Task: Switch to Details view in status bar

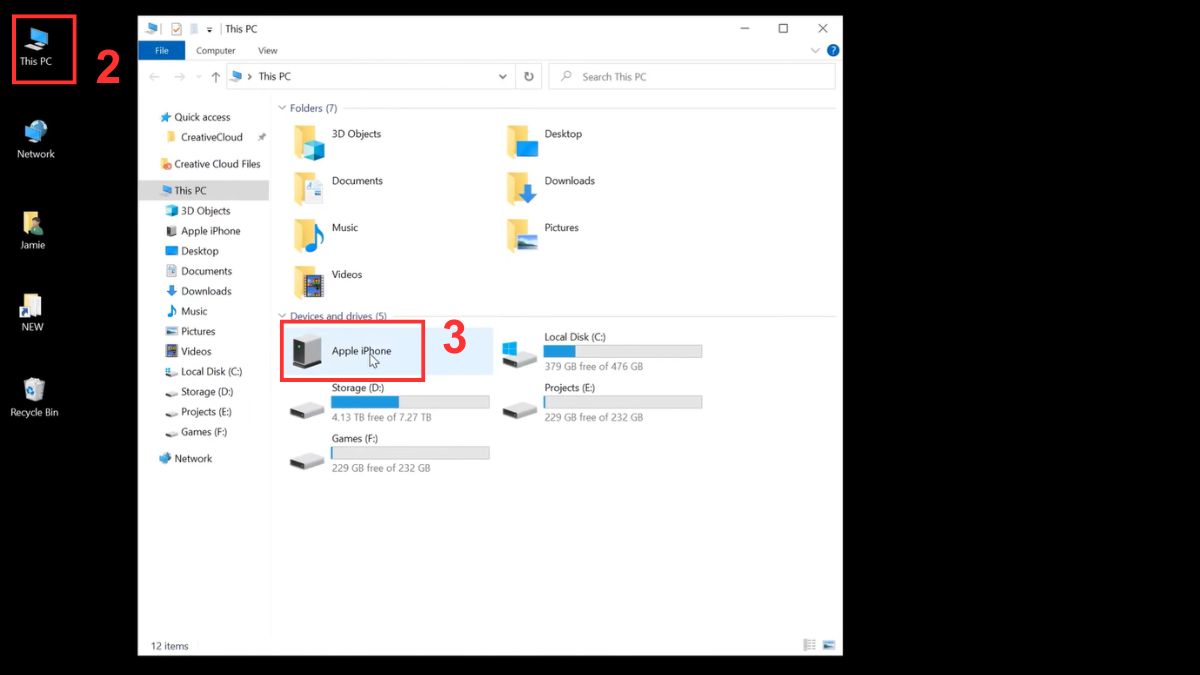Action: pyautogui.click(x=809, y=645)
